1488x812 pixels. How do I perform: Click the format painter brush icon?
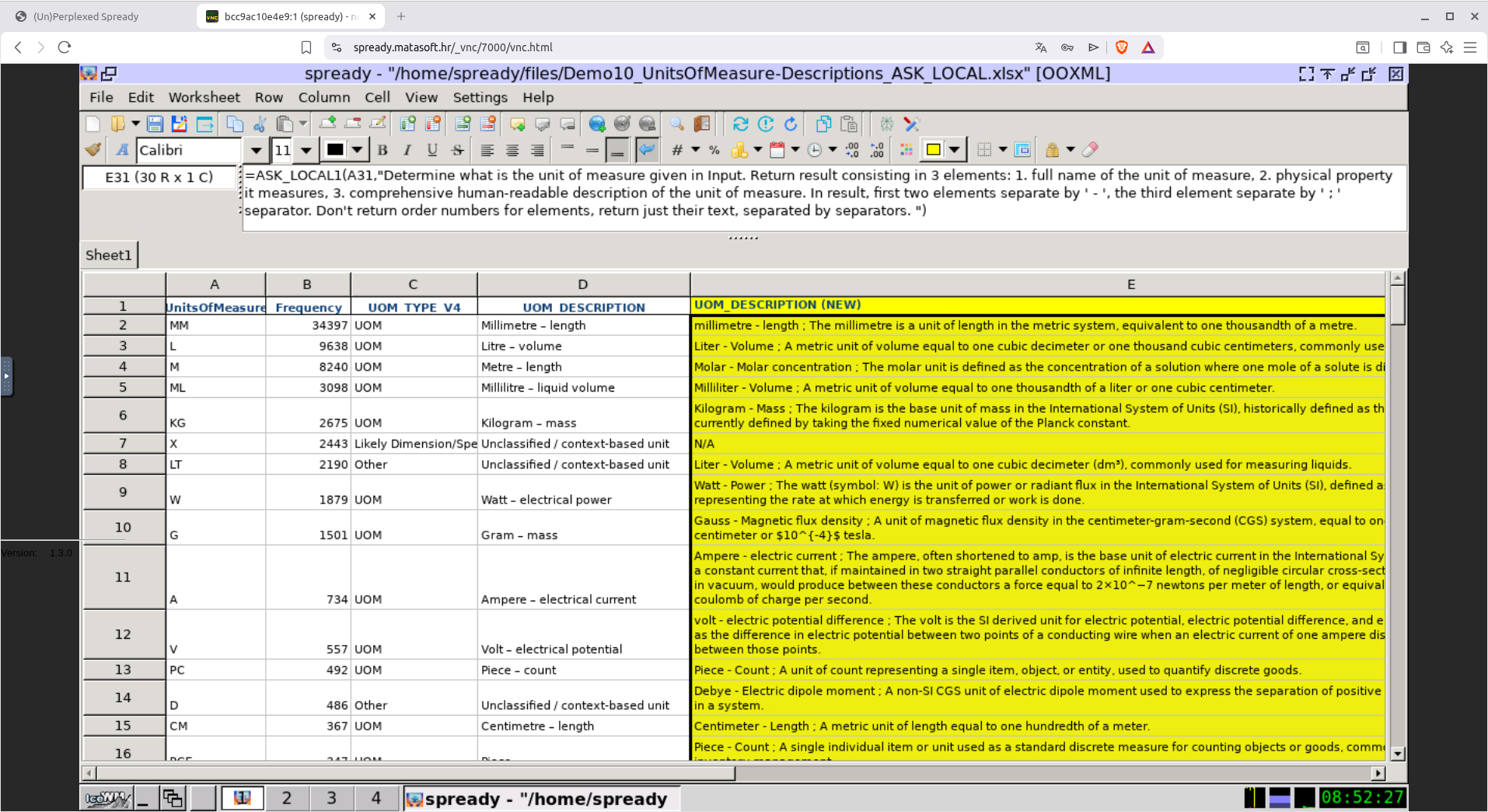93,150
